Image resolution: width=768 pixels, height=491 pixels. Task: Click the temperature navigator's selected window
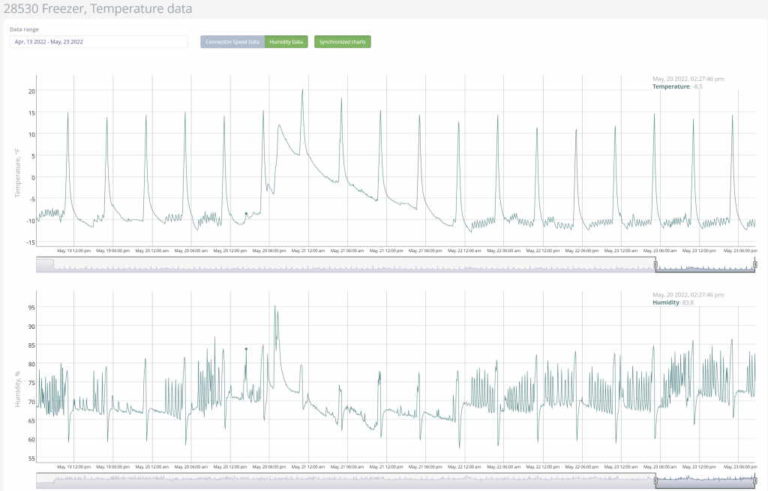(x=705, y=265)
